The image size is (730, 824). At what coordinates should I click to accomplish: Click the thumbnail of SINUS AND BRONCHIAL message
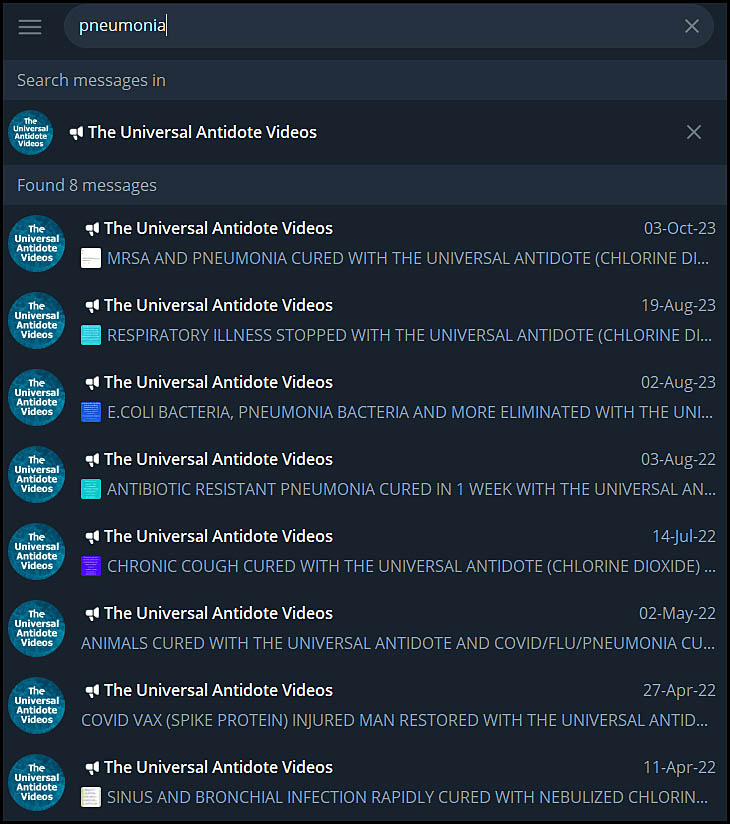[91, 797]
